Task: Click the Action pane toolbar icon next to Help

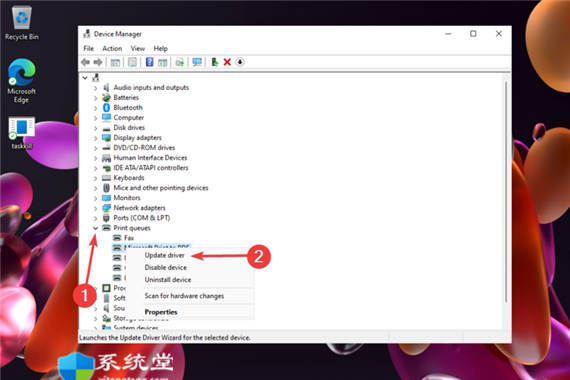Action: [162, 63]
